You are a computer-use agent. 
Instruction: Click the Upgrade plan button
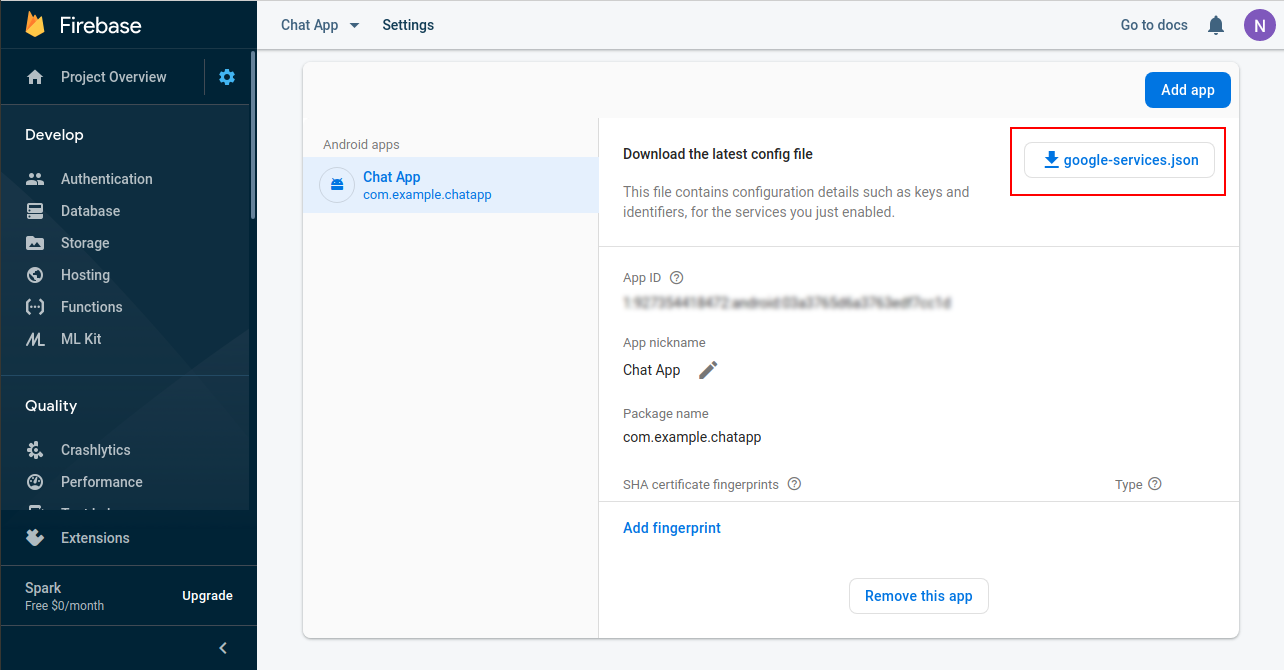[x=207, y=596]
